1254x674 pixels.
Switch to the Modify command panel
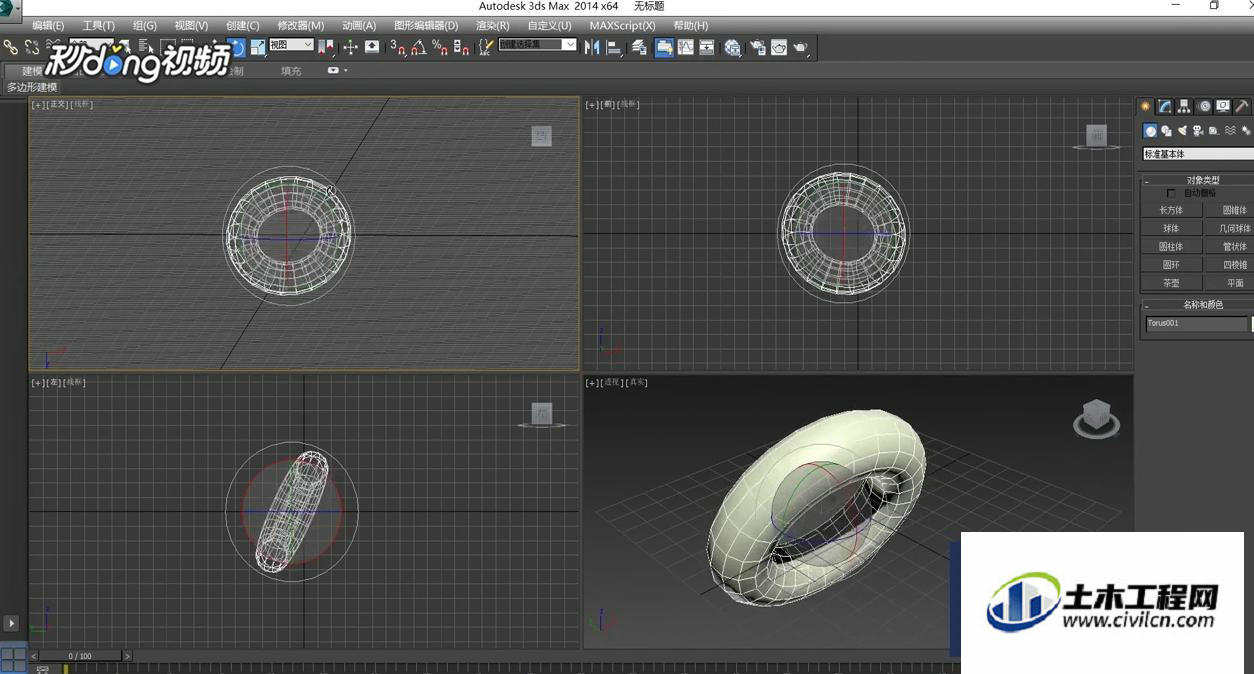[1164, 107]
